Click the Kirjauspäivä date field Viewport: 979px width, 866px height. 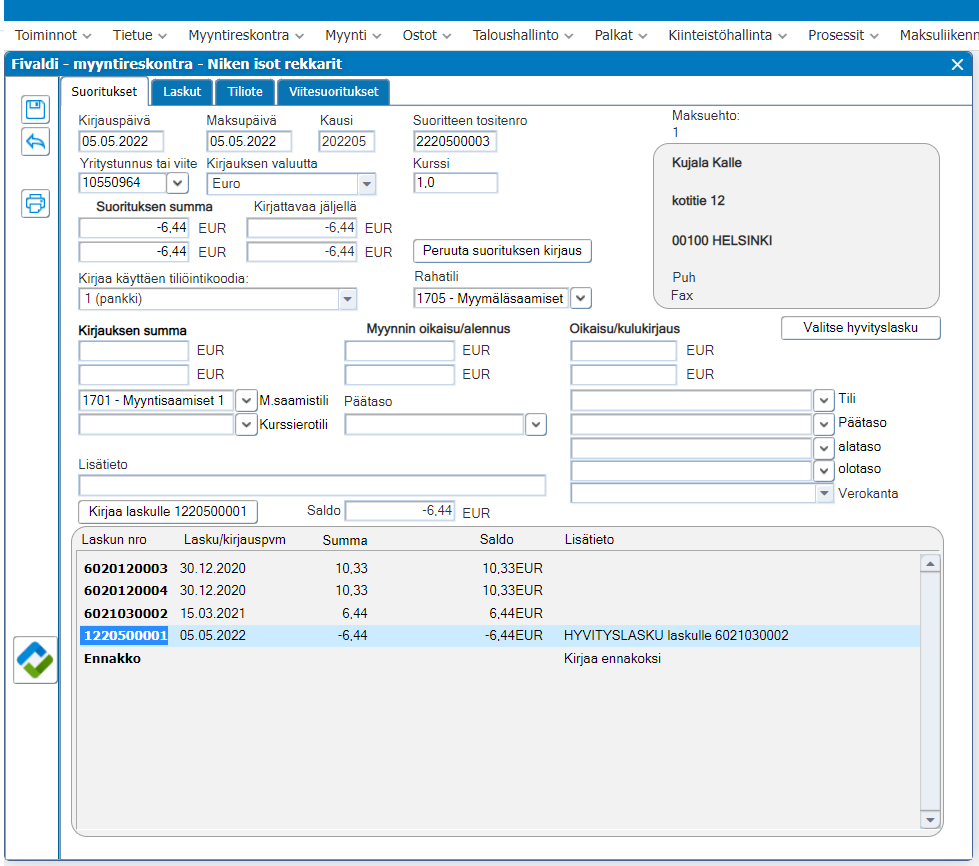coord(121,142)
